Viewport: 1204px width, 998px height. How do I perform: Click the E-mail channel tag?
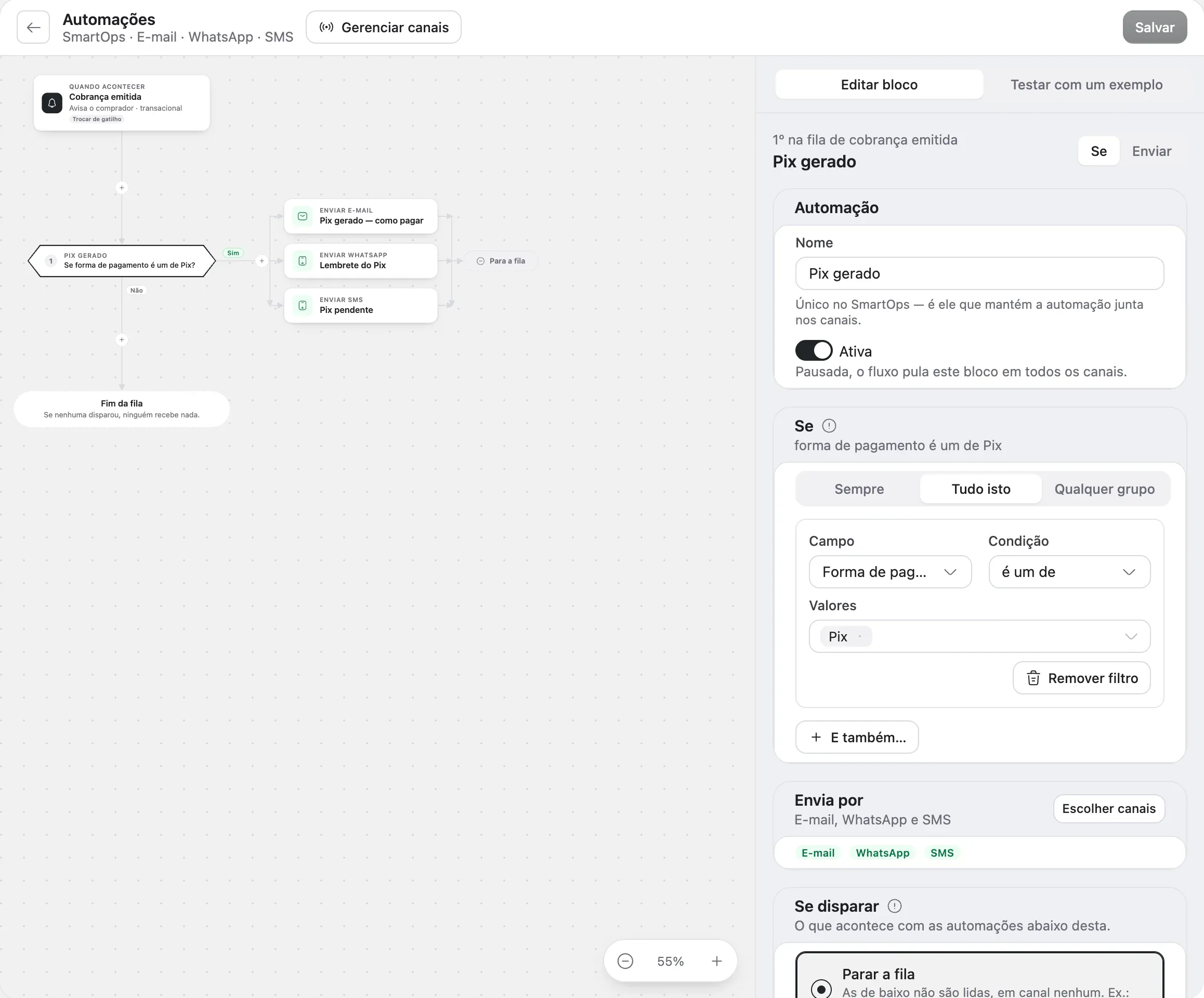pos(818,852)
